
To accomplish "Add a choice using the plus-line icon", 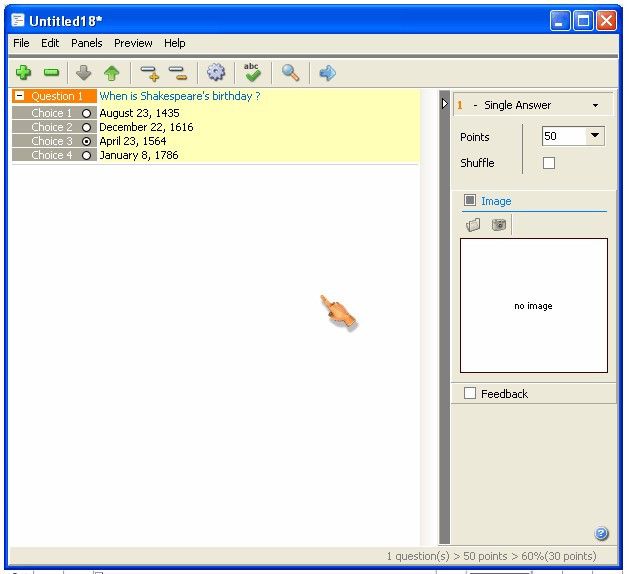I will coord(150,73).
